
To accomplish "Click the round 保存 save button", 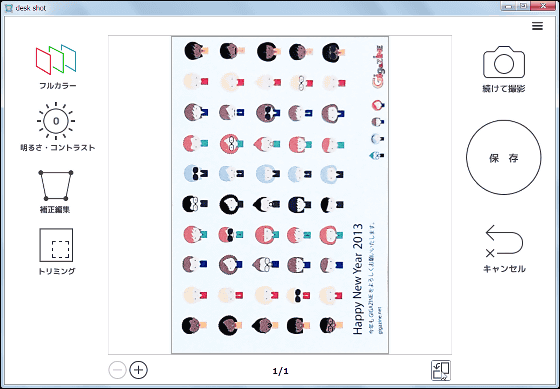I will [504, 158].
